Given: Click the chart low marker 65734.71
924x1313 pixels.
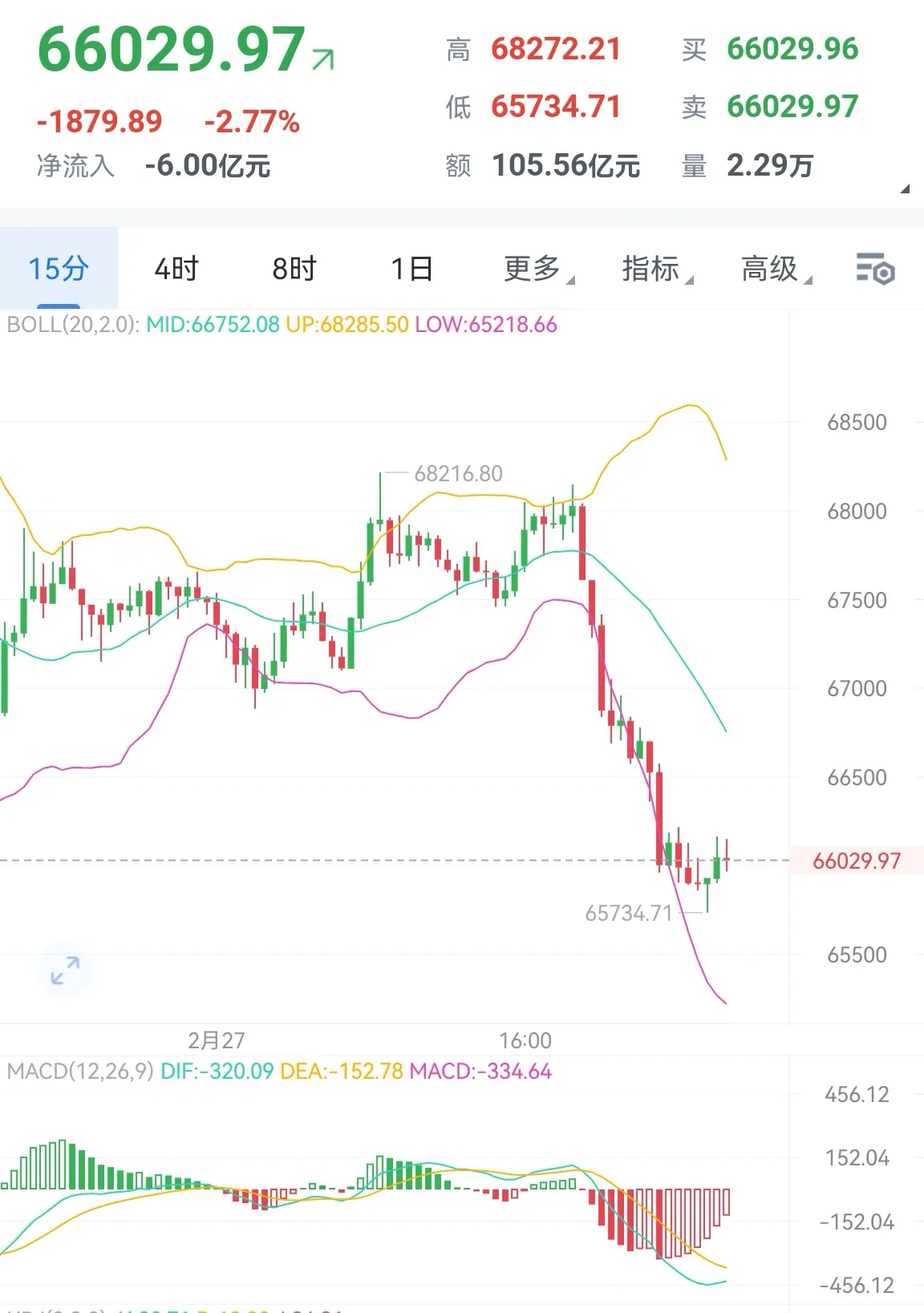Looking at the screenshot, I should 628,914.
